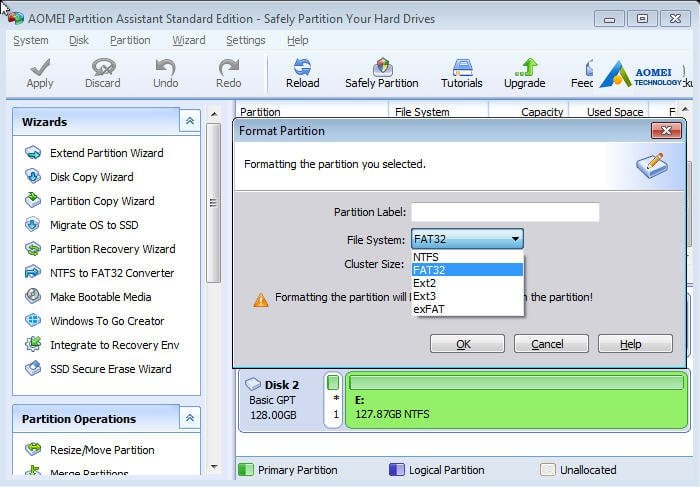Click the File System column header
Screen dimensions: 700x487
(x=438, y=111)
